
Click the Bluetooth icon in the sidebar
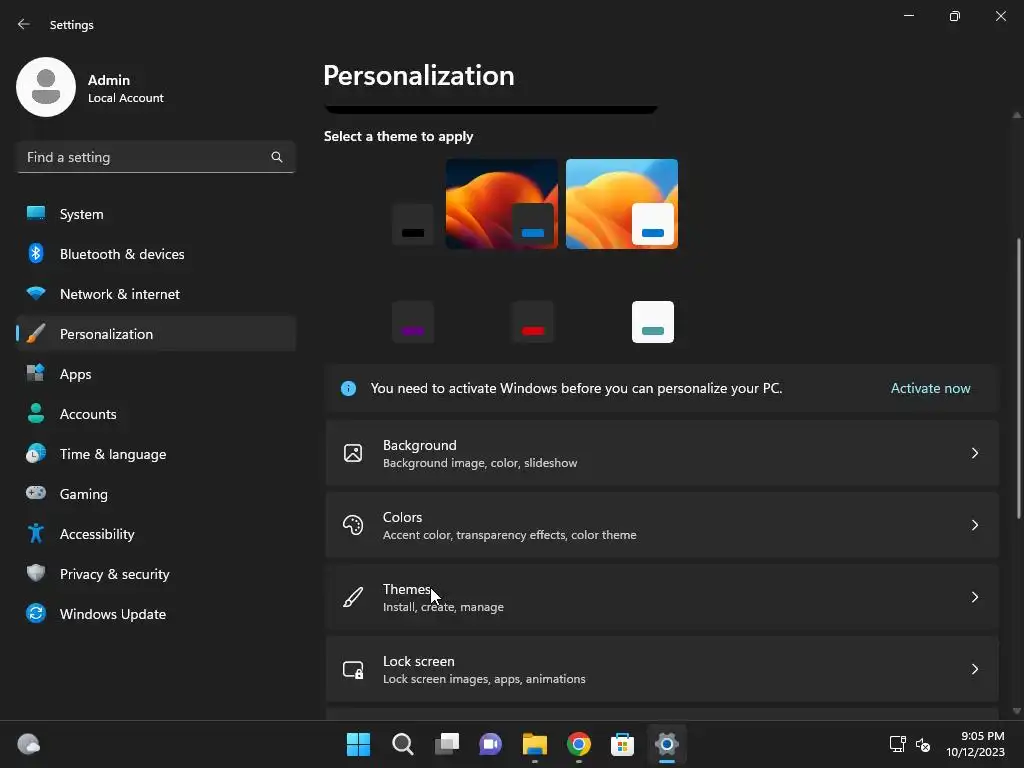tap(36, 253)
